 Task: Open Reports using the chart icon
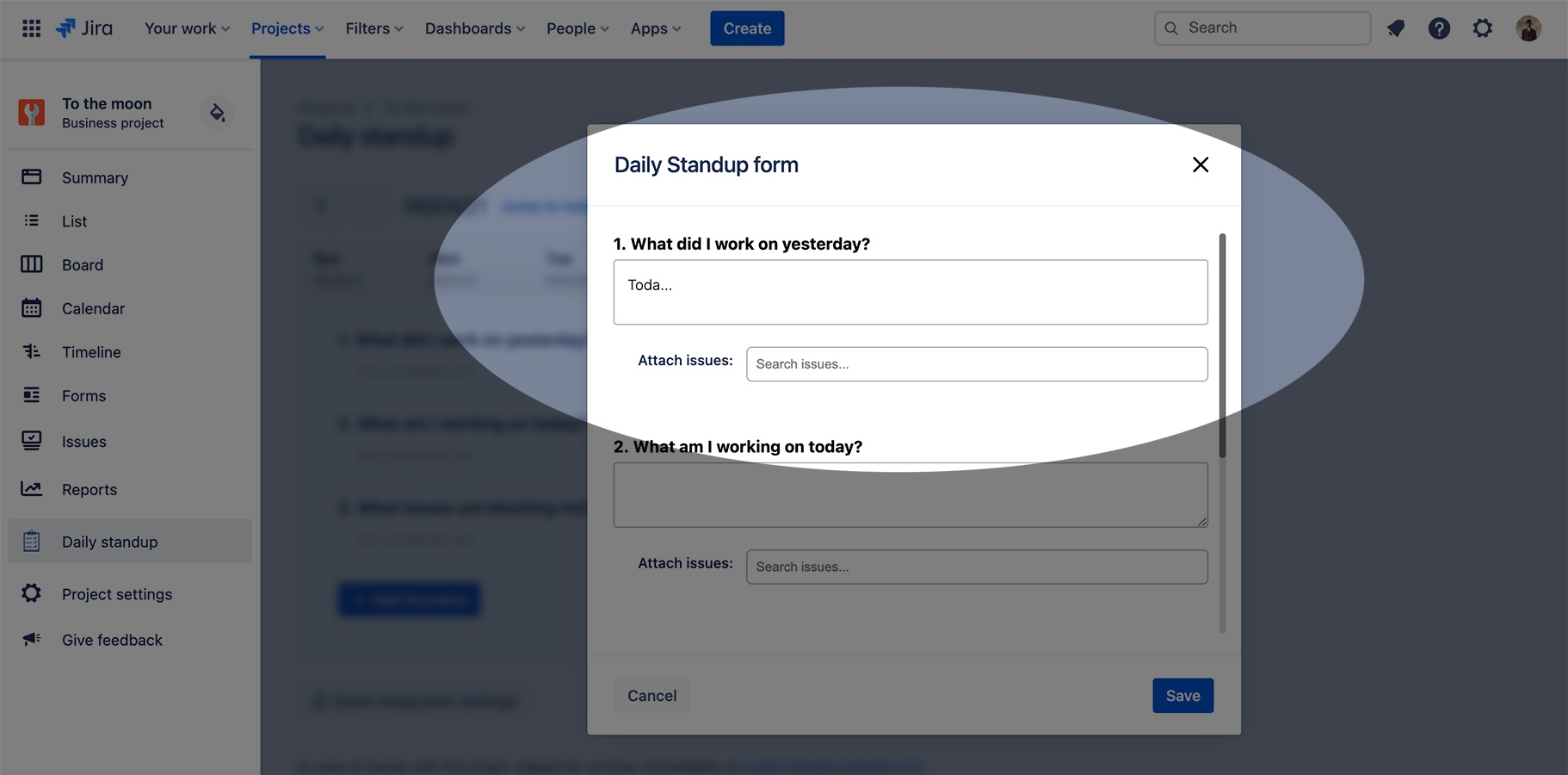coord(31,489)
